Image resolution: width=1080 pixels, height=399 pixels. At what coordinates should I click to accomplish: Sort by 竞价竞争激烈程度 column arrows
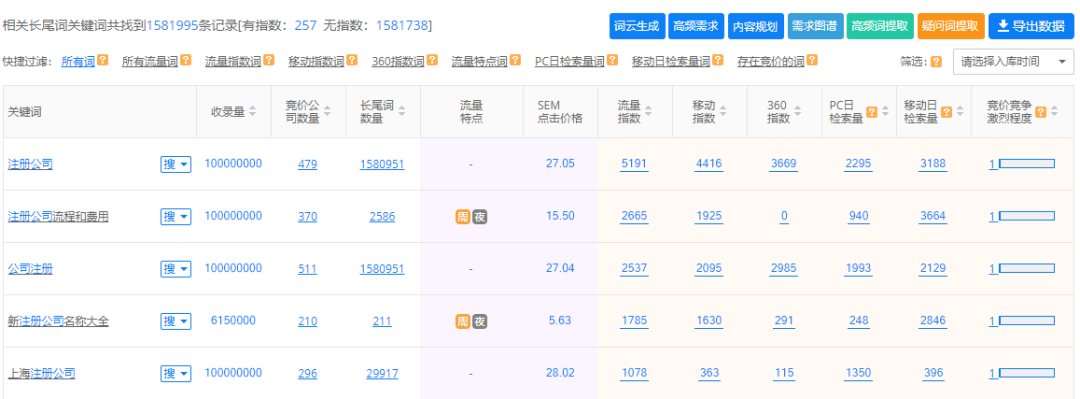click(x=1053, y=112)
